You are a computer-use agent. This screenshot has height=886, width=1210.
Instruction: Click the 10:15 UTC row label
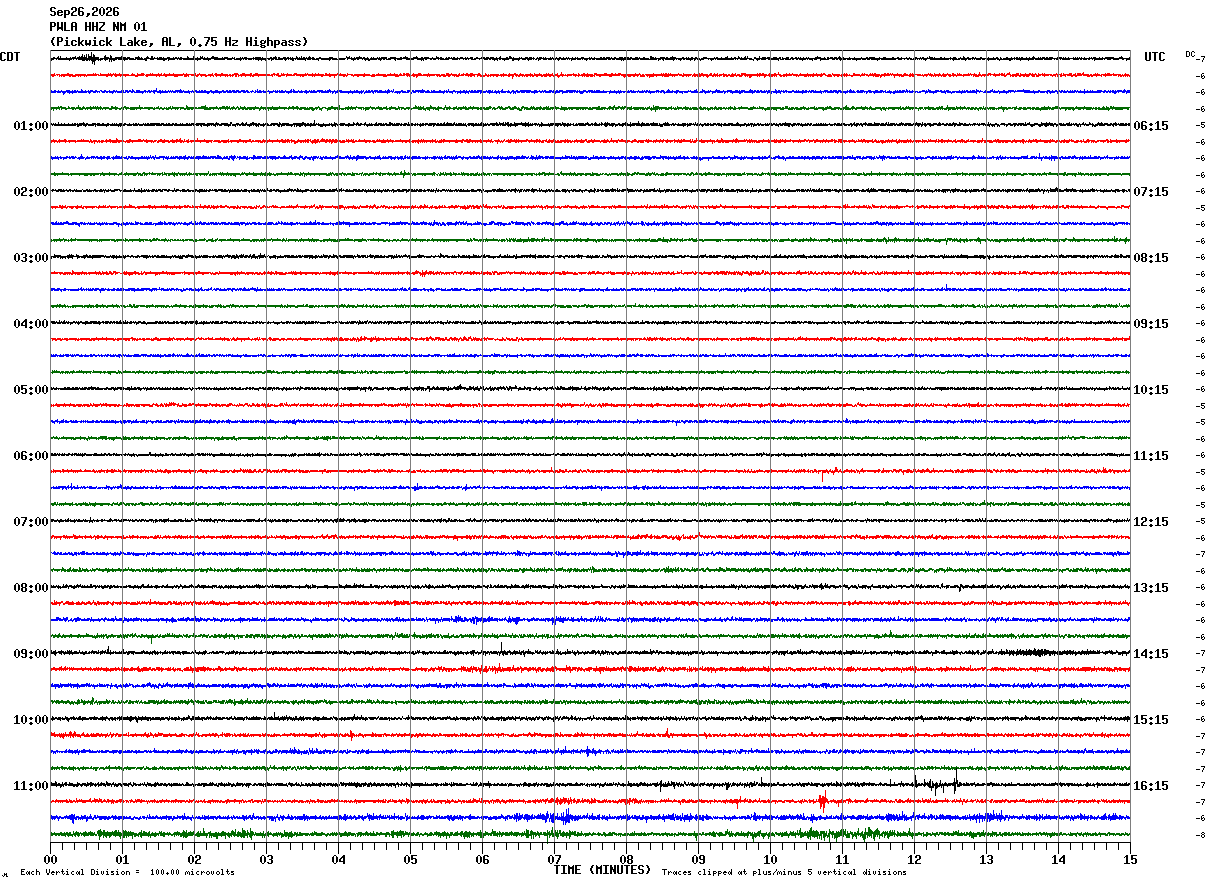(1151, 390)
